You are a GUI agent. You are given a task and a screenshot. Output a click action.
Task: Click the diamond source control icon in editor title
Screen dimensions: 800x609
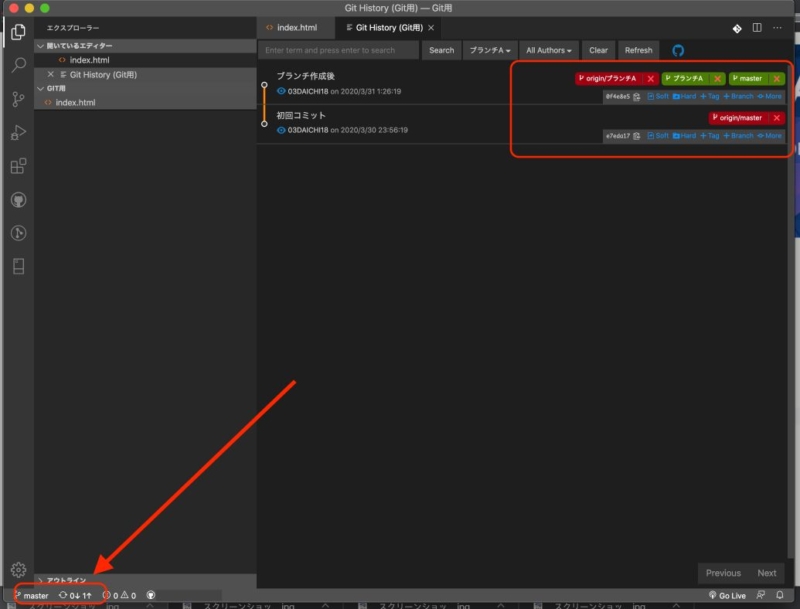[737, 28]
